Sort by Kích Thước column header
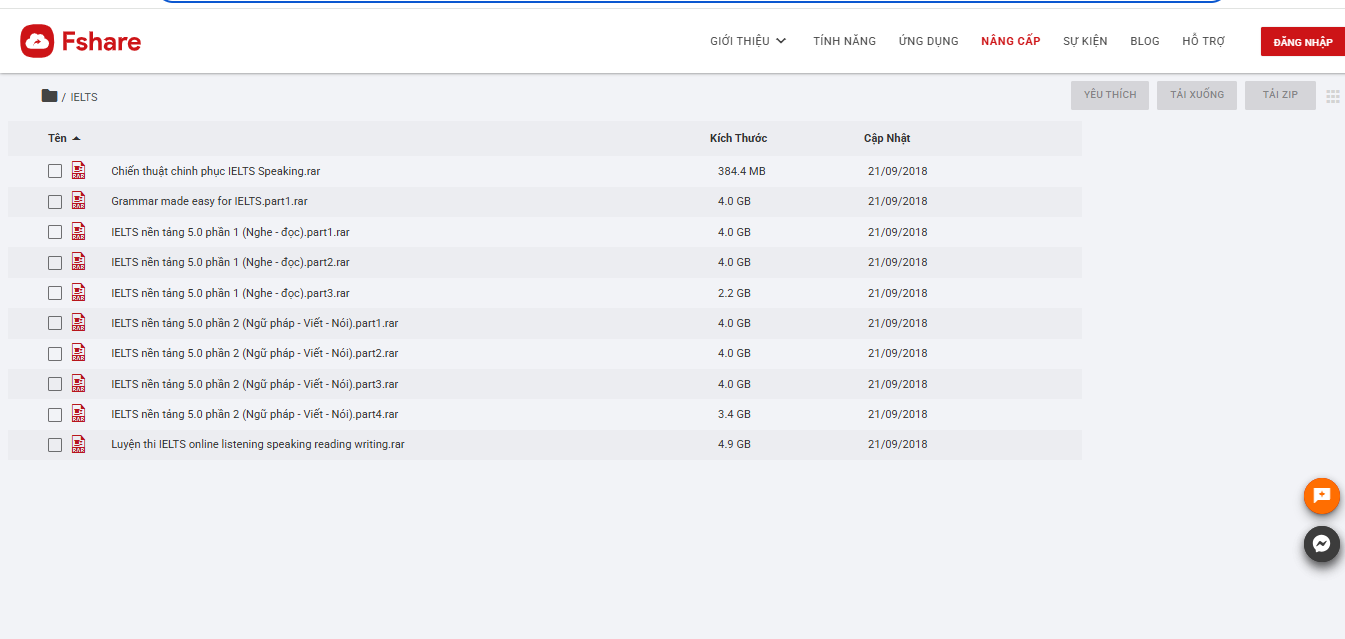 738,138
